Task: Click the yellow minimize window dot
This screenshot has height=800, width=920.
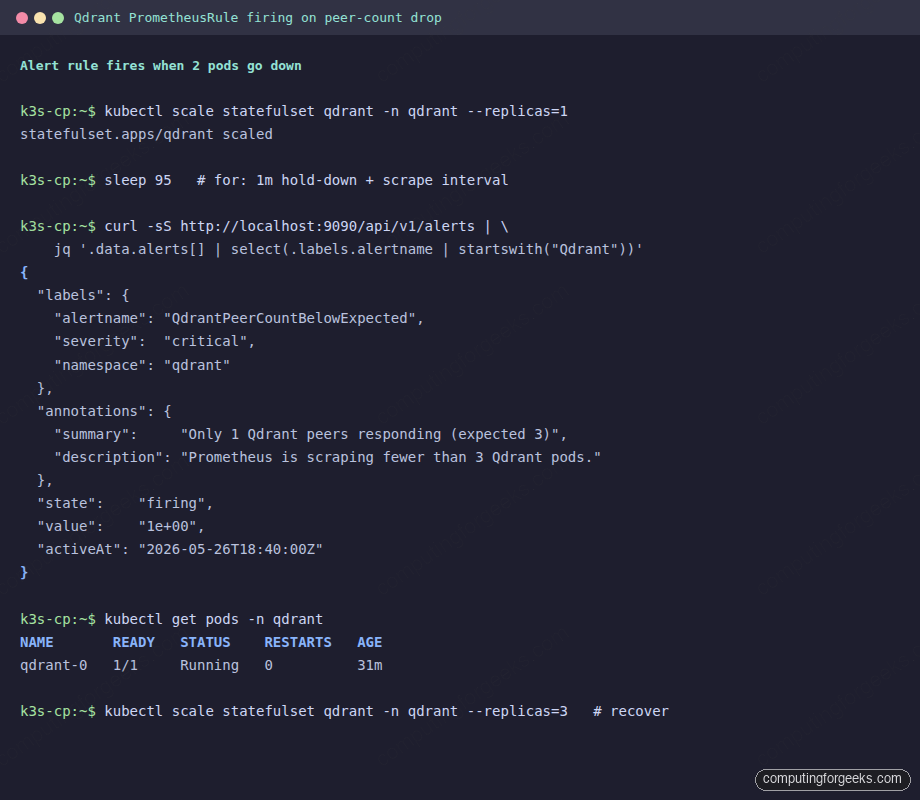Action: tap(40, 18)
